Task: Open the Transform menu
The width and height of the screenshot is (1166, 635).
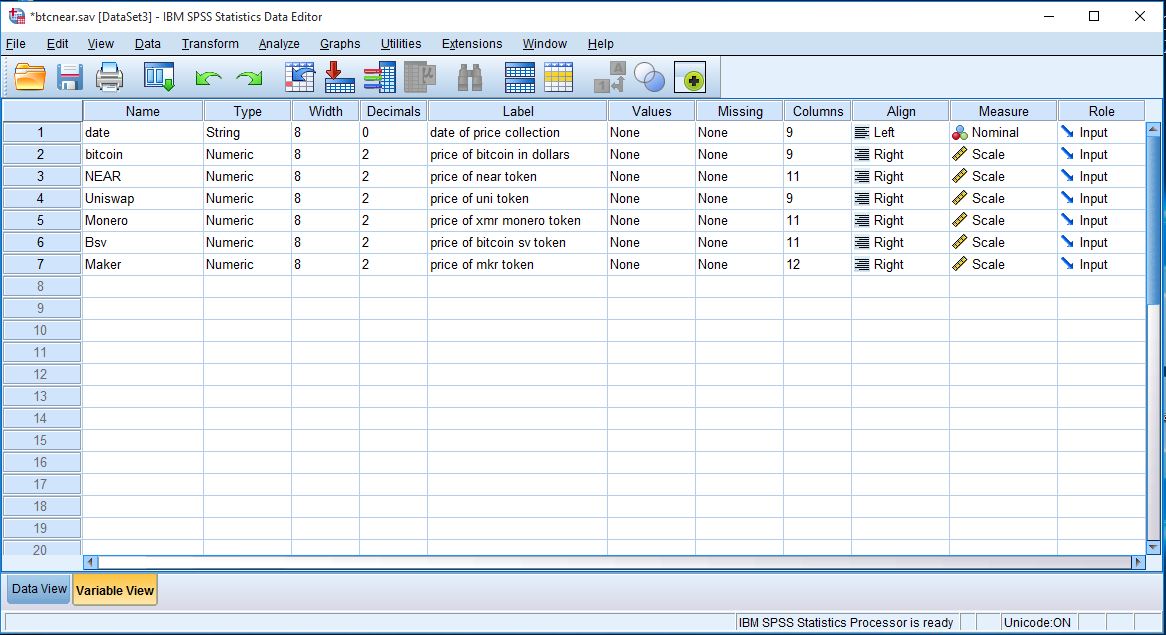Action: coord(210,44)
